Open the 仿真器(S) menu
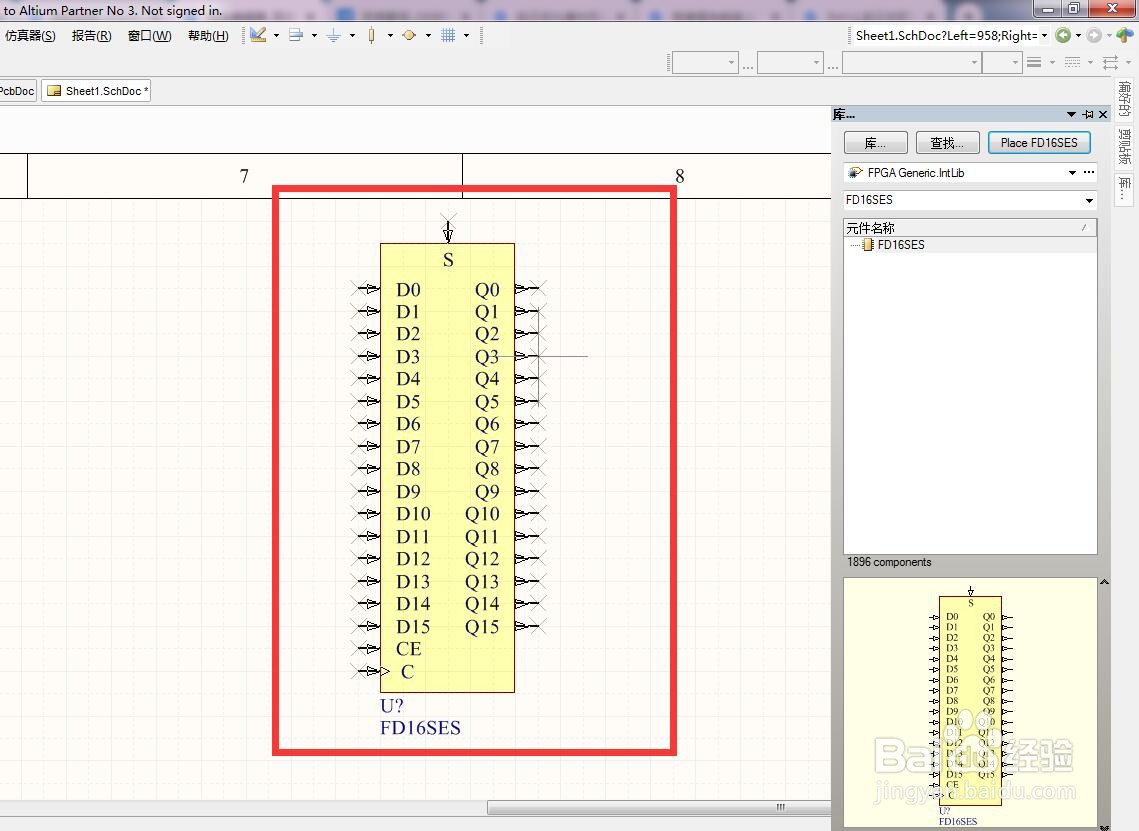 pos(29,36)
